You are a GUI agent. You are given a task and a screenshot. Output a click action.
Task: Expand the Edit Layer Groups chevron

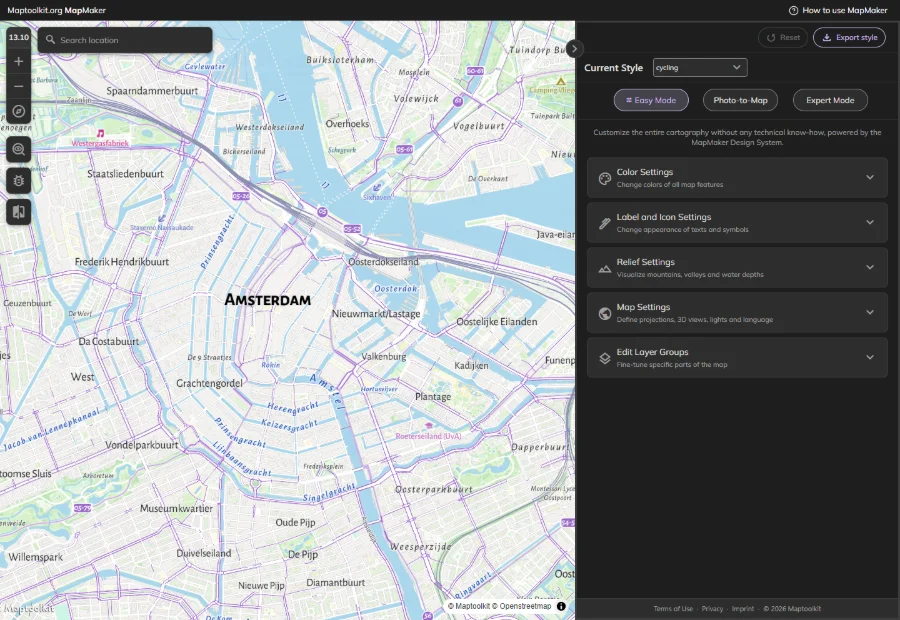(870, 357)
